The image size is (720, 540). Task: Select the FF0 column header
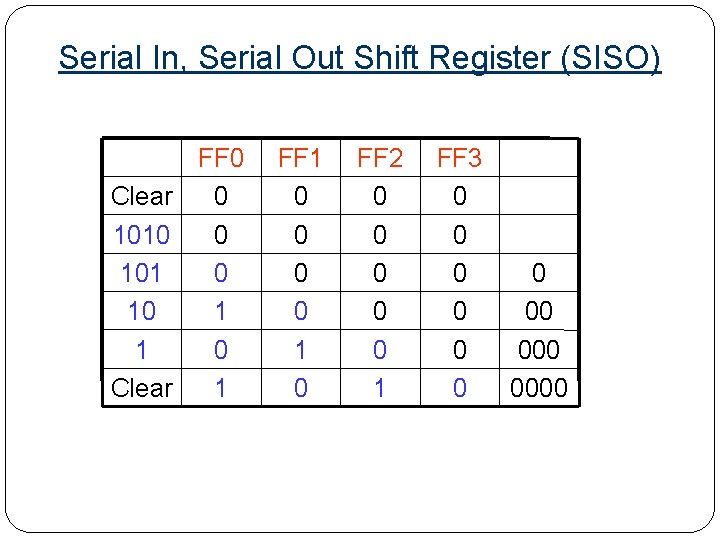[221, 158]
